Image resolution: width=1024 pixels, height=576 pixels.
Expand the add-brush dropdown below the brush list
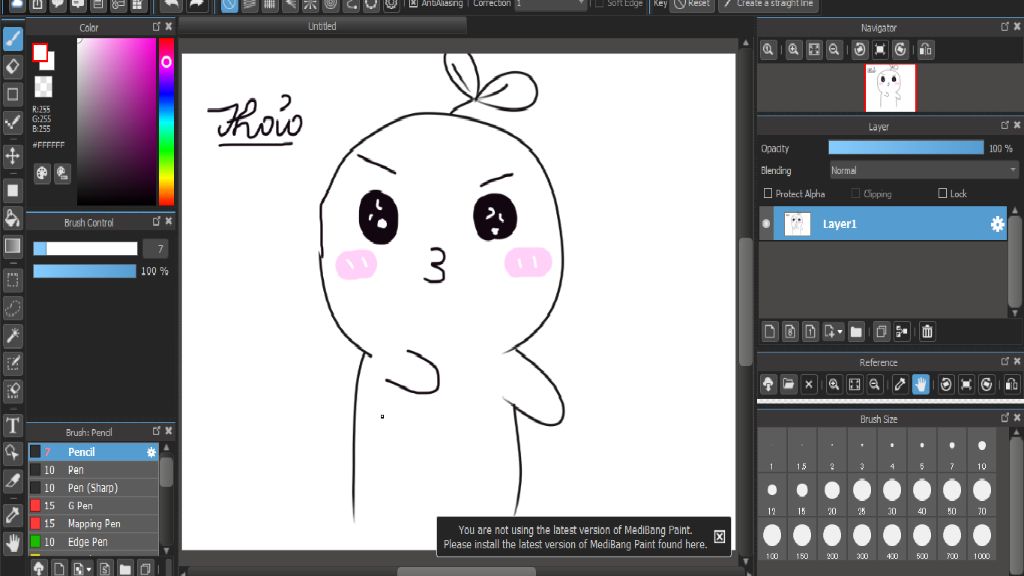click(x=89, y=569)
